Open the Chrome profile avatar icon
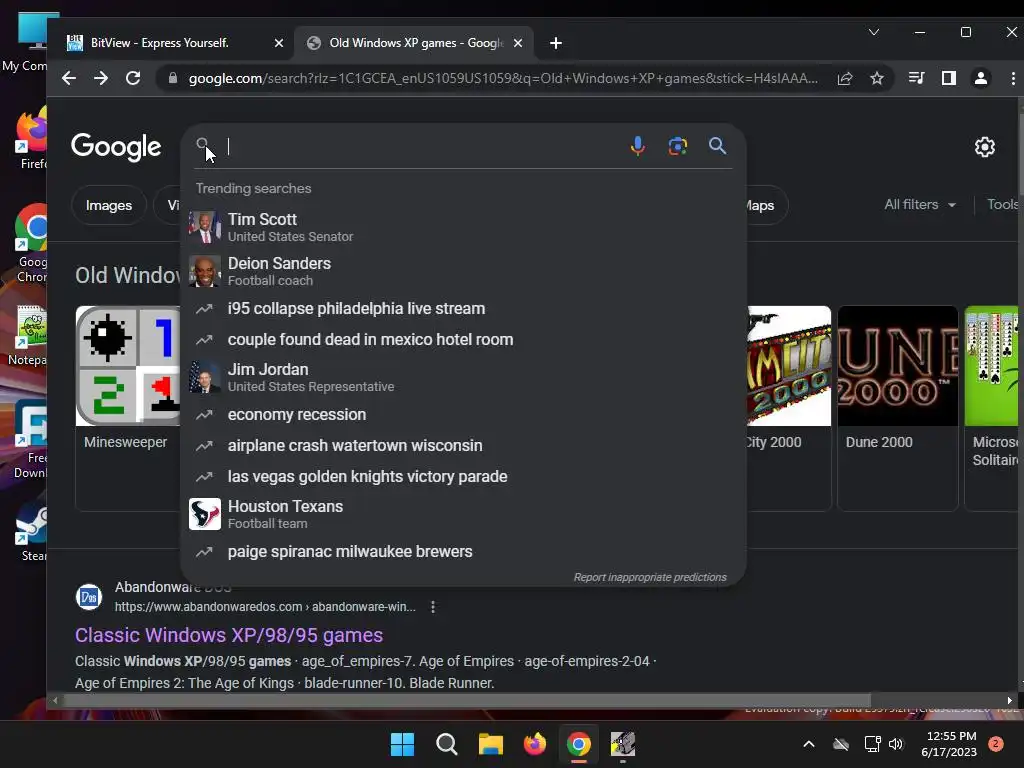The width and height of the screenshot is (1024, 768). coord(980,78)
